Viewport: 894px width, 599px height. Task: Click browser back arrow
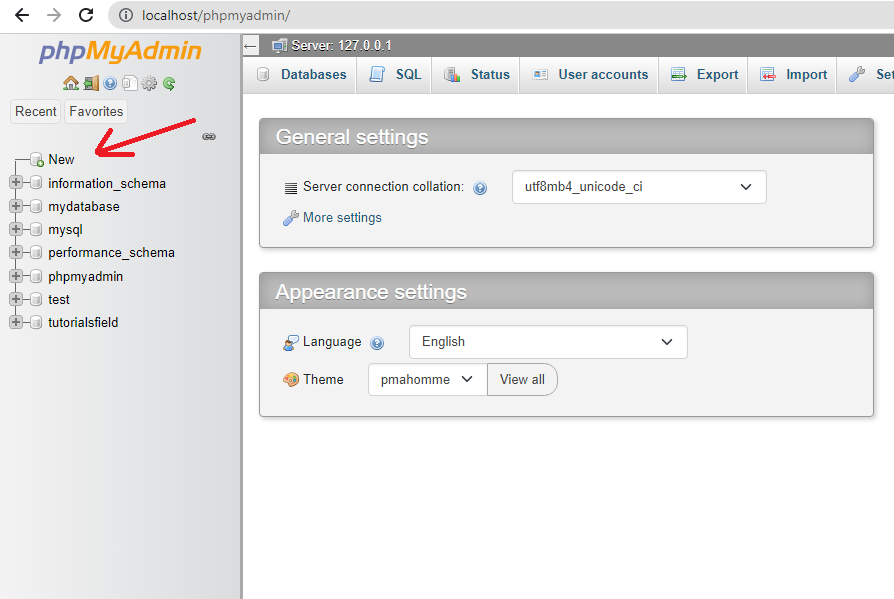tap(22, 15)
